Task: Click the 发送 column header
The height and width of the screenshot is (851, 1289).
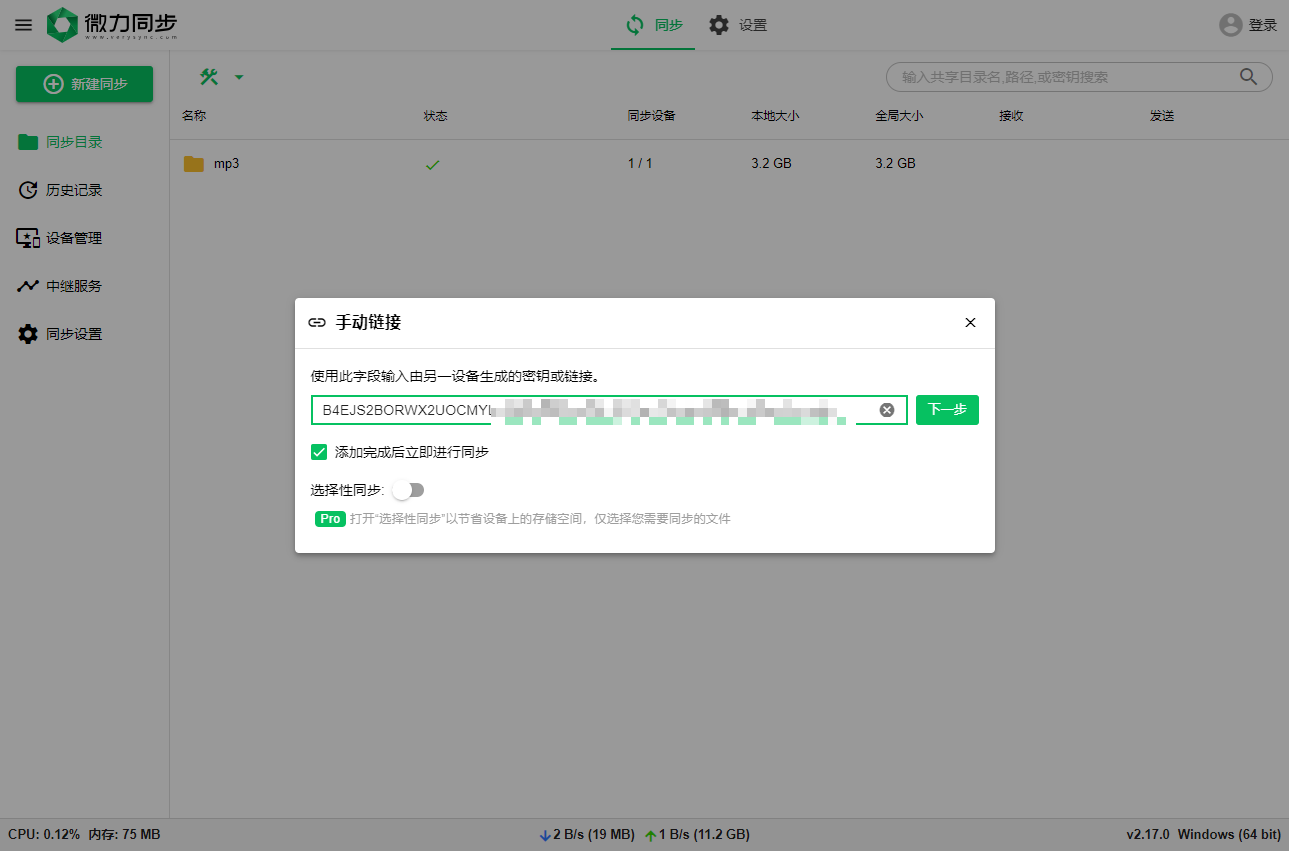Action: pyautogui.click(x=1162, y=116)
